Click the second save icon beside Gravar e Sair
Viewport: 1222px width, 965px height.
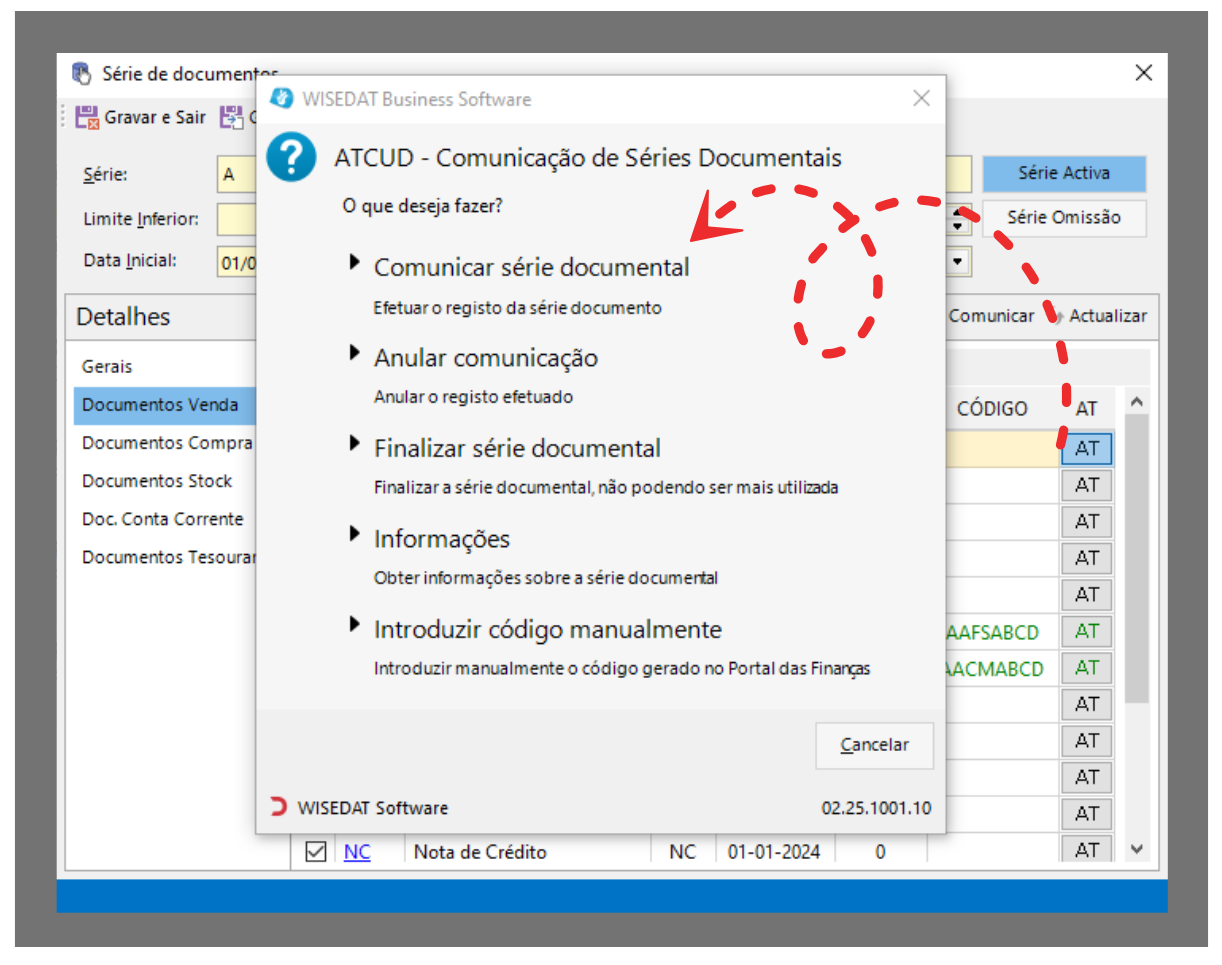point(231,117)
